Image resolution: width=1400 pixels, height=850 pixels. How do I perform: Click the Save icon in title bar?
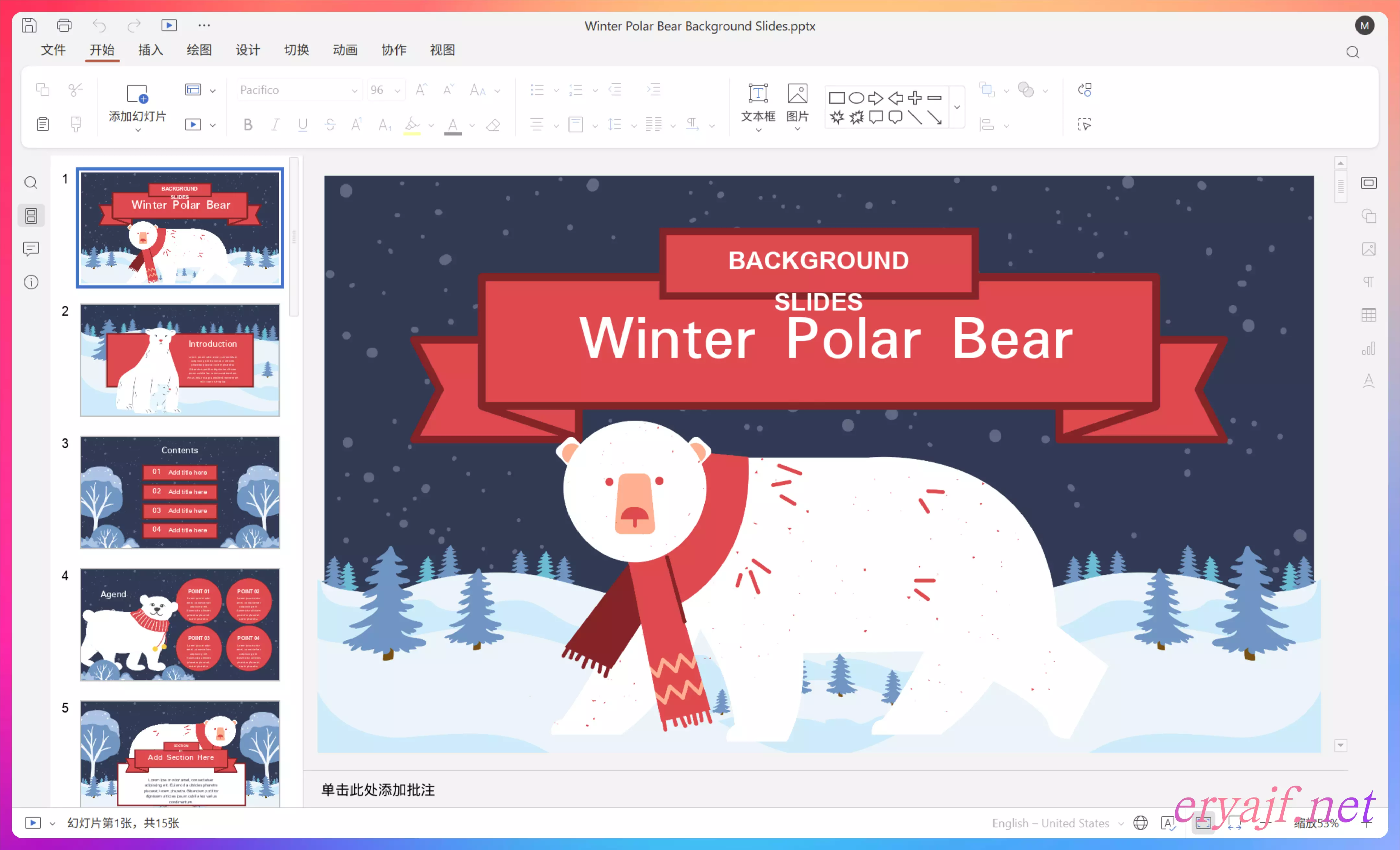pos(29,26)
